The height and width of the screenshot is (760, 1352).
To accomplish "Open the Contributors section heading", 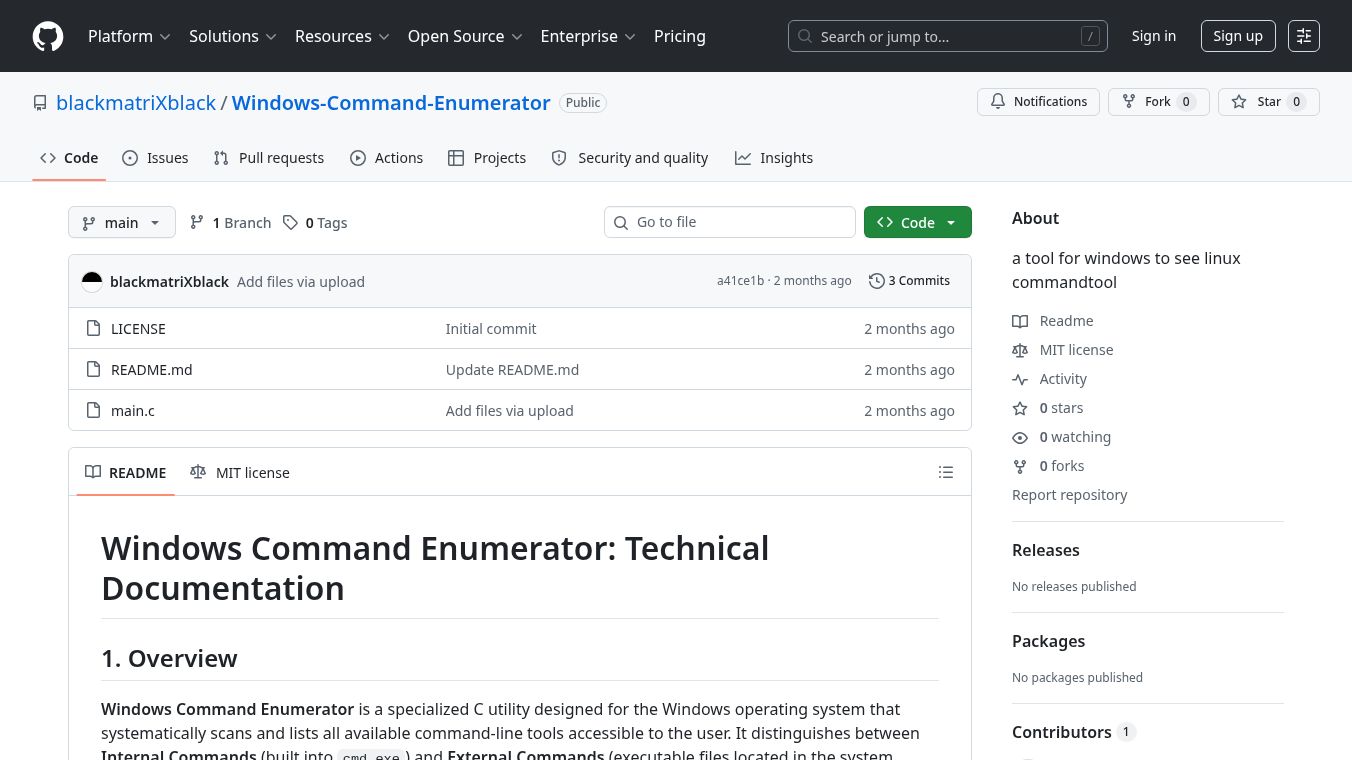I will click(1074, 732).
